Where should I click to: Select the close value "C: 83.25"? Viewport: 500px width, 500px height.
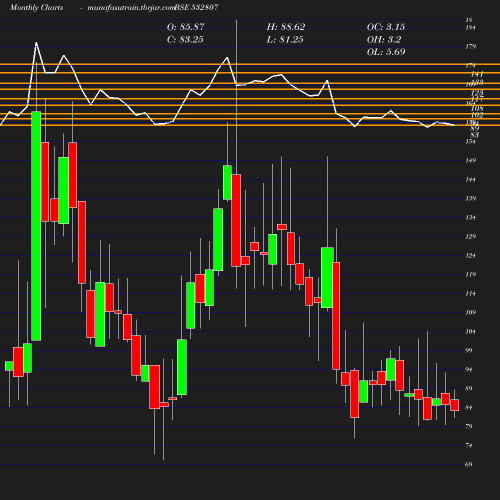(x=185, y=40)
